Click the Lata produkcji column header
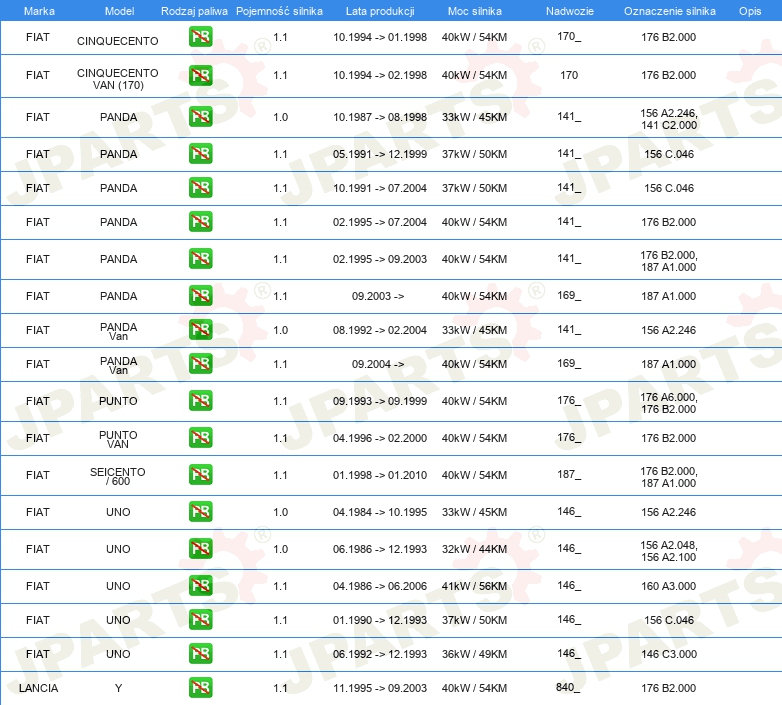782x705 pixels. point(380,11)
